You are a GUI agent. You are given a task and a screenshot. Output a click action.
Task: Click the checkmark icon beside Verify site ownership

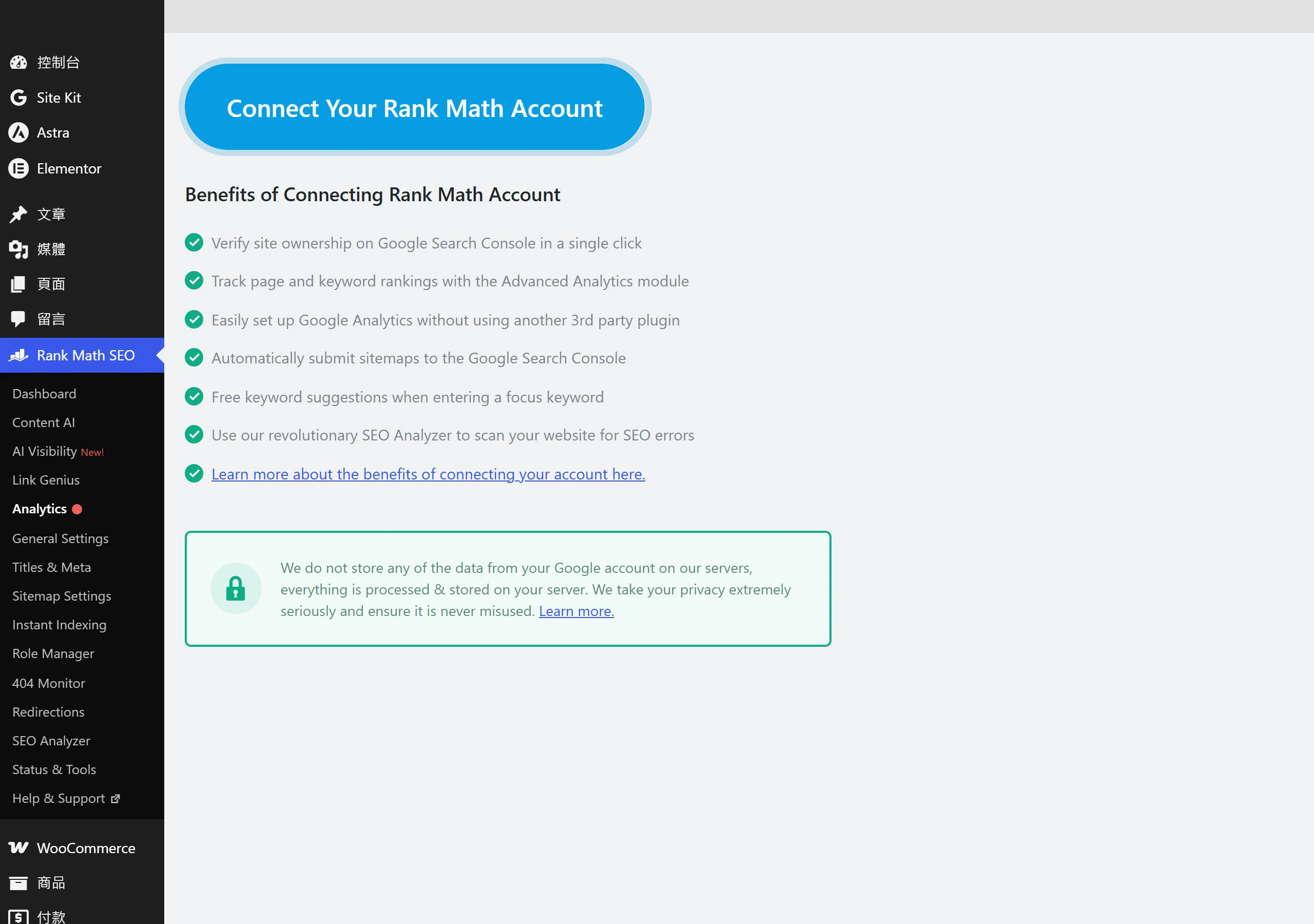click(194, 243)
